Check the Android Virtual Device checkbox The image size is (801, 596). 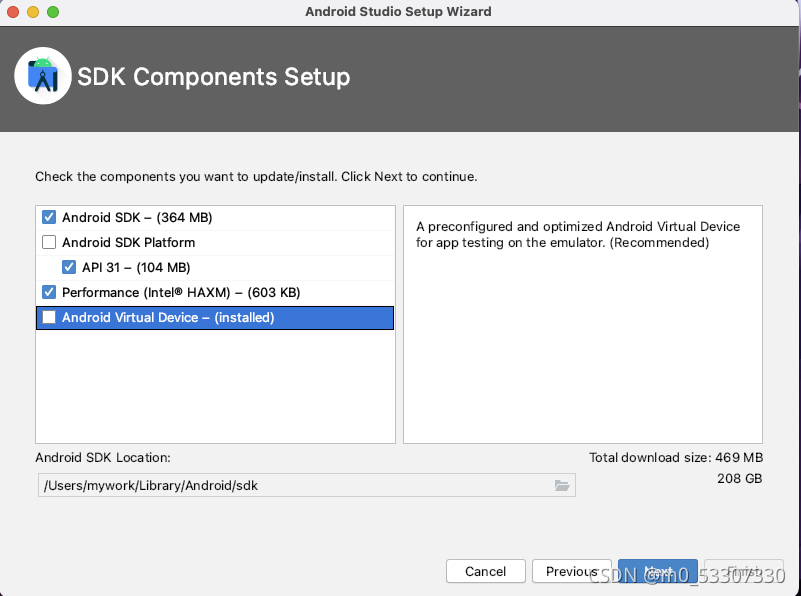pyautogui.click(x=49, y=317)
